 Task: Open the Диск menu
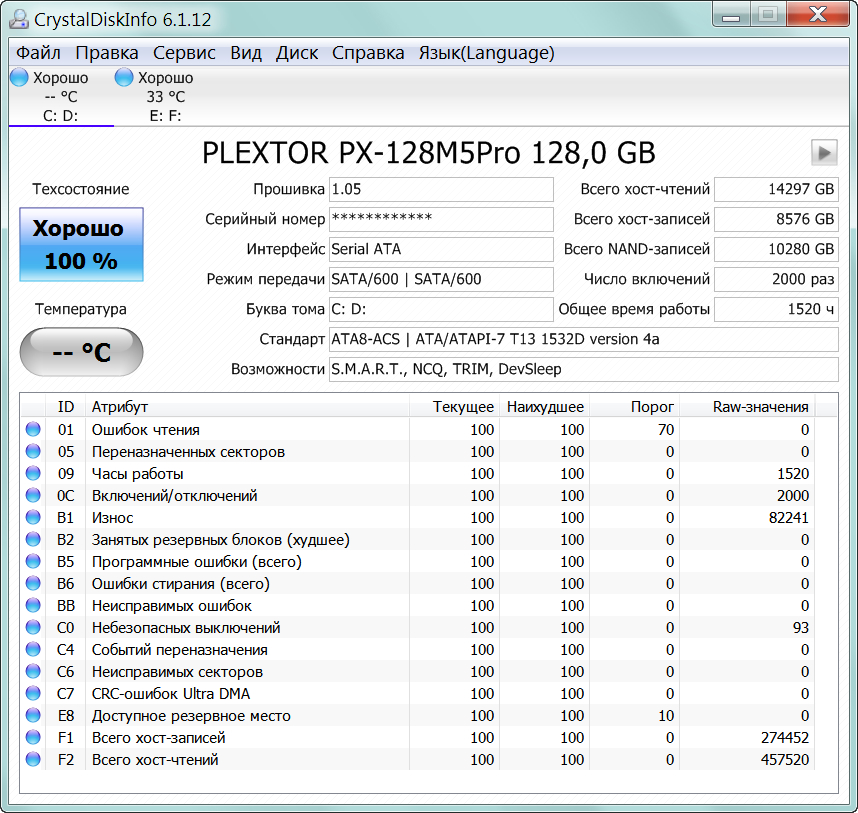click(x=297, y=53)
